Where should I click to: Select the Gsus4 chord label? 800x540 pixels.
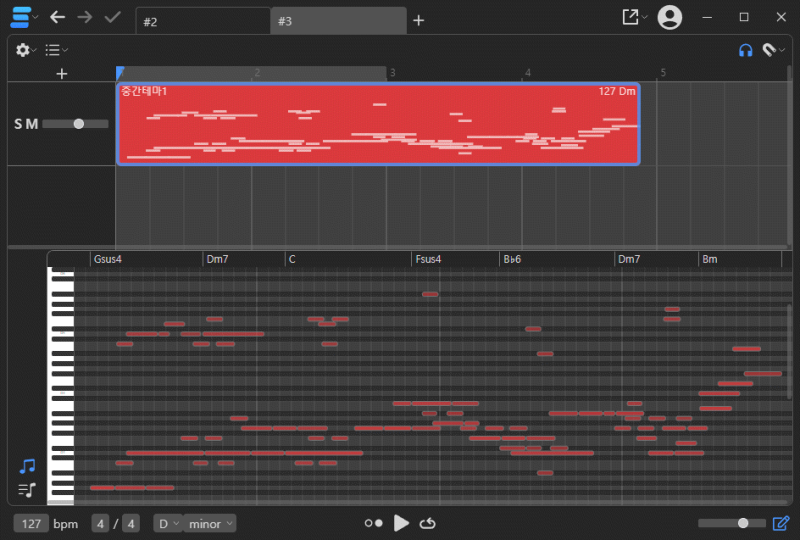108,259
